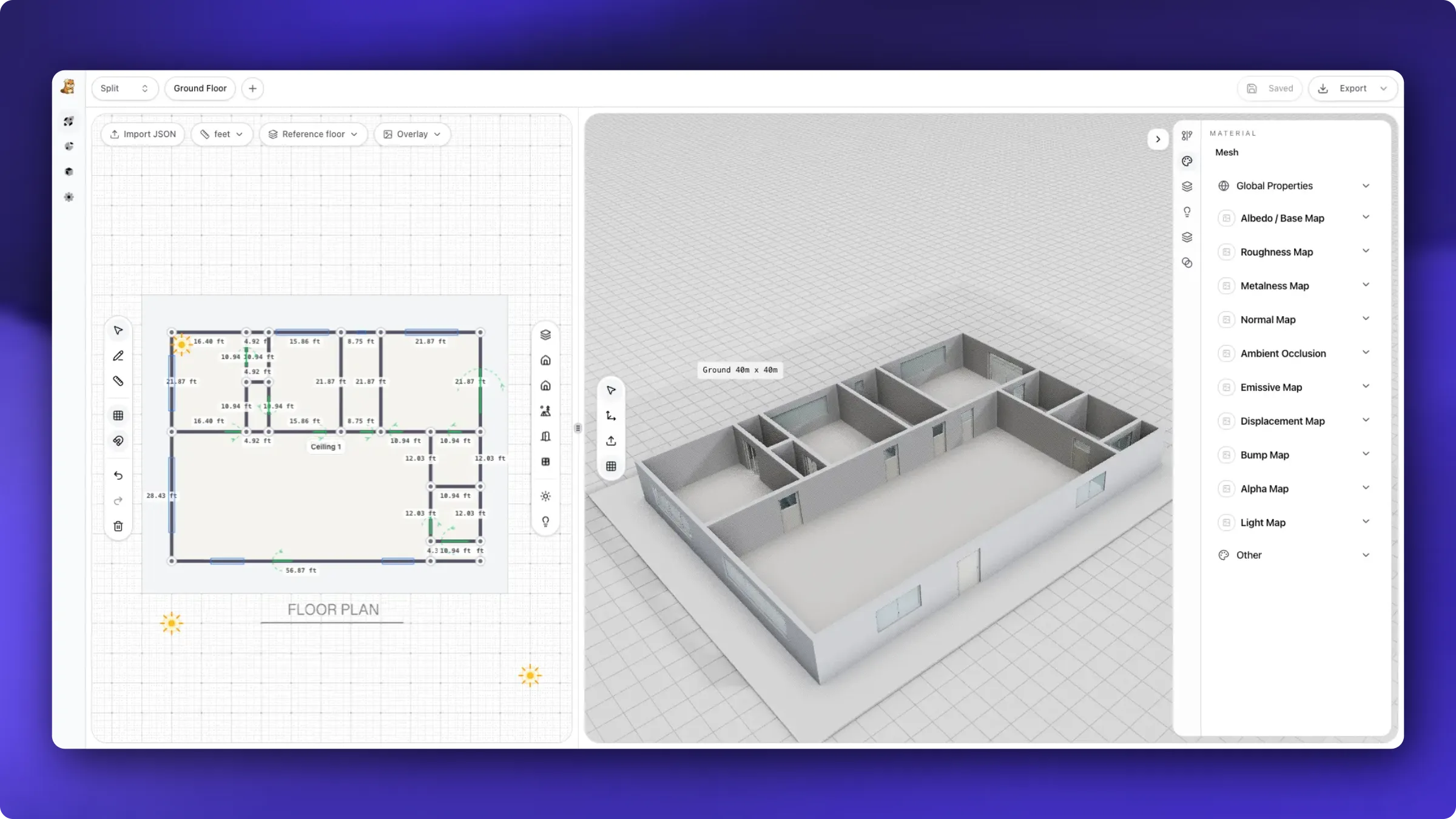The image size is (1456, 819).
Task: Select the Ground Floor tab
Action: click(x=200, y=89)
